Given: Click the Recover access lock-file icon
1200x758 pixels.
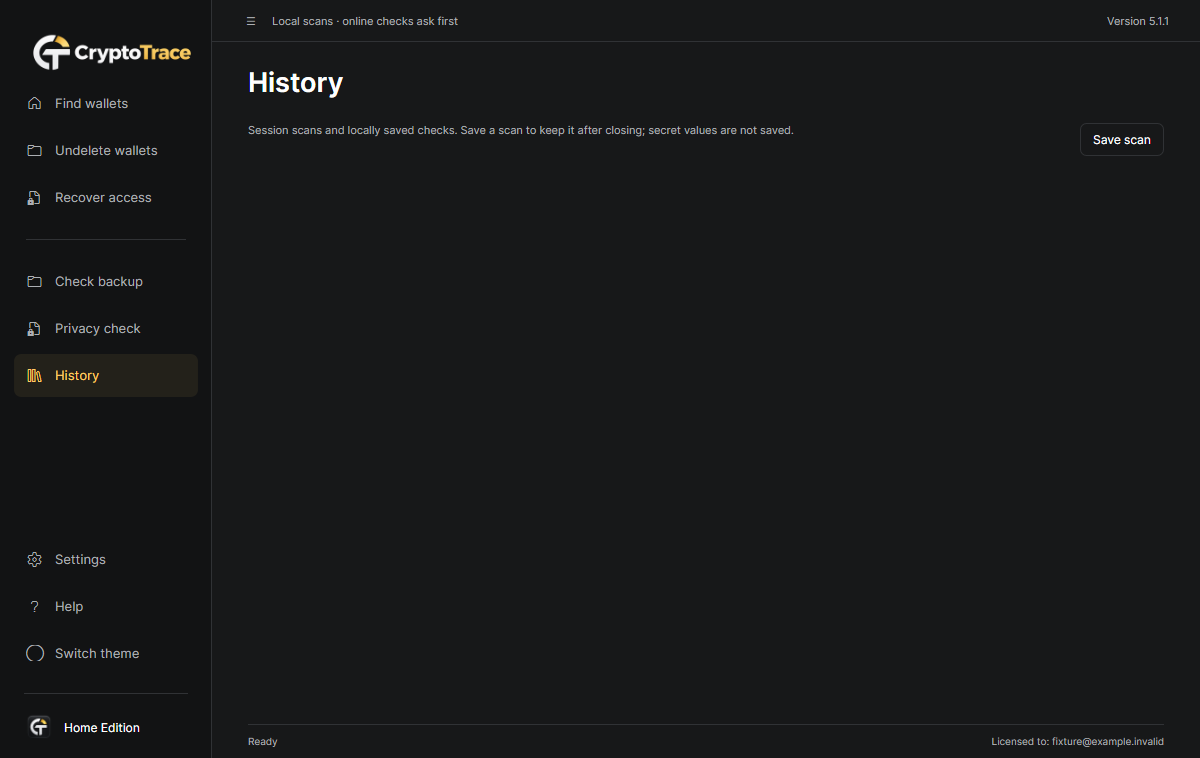Looking at the screenshot, I should click(34, 197).
